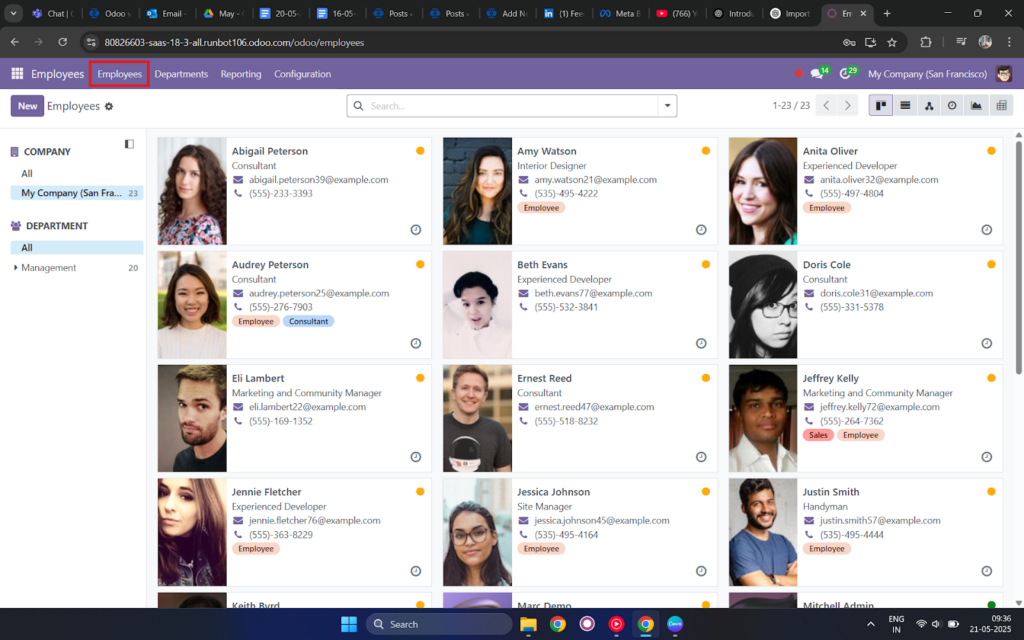Select My Company (San Fra... filter
Image resolution: width=1024 pixels, height=640 pixels.
77,193
